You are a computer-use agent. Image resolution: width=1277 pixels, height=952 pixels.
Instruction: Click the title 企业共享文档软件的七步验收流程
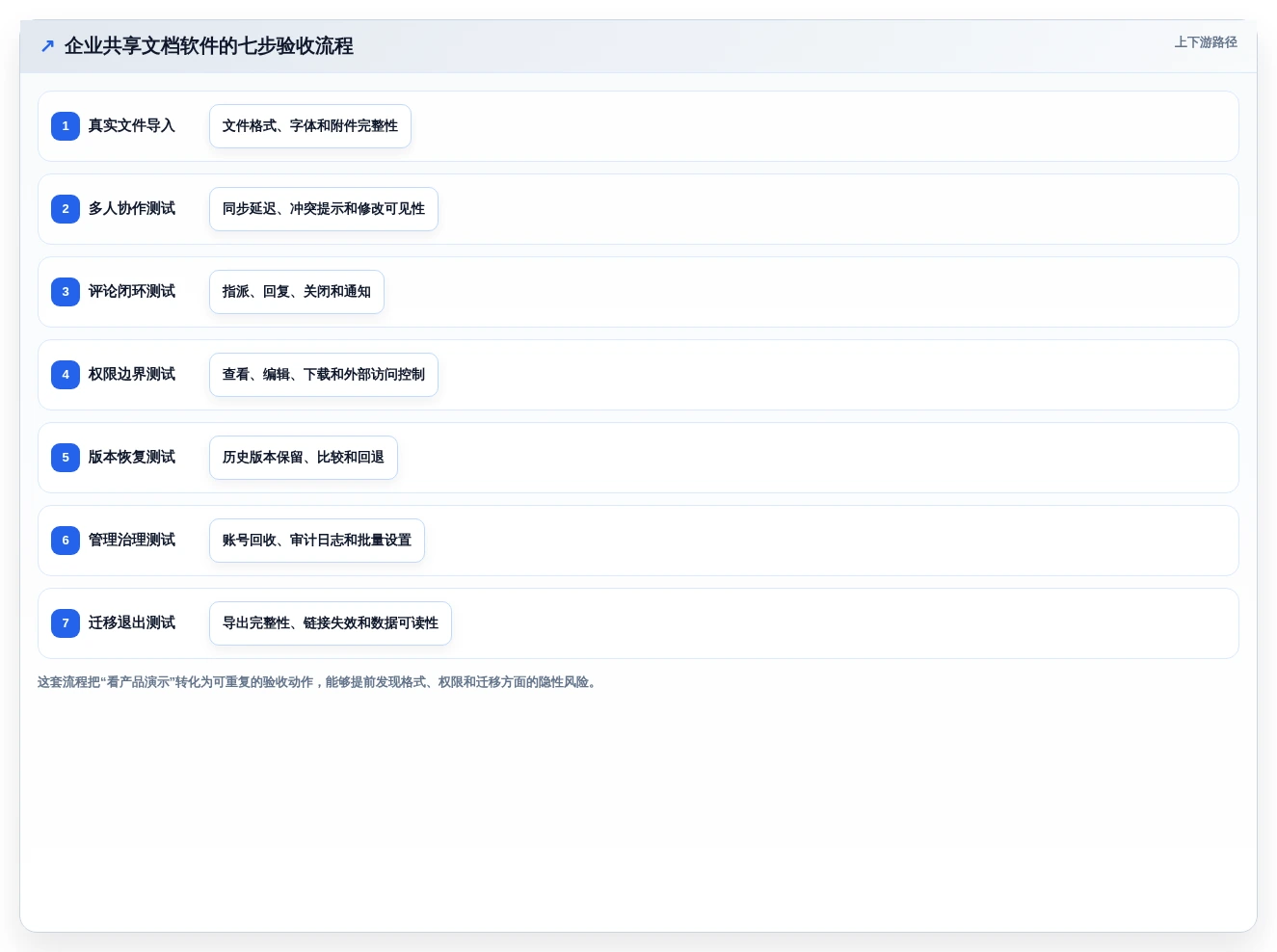(x=209, y=46)
